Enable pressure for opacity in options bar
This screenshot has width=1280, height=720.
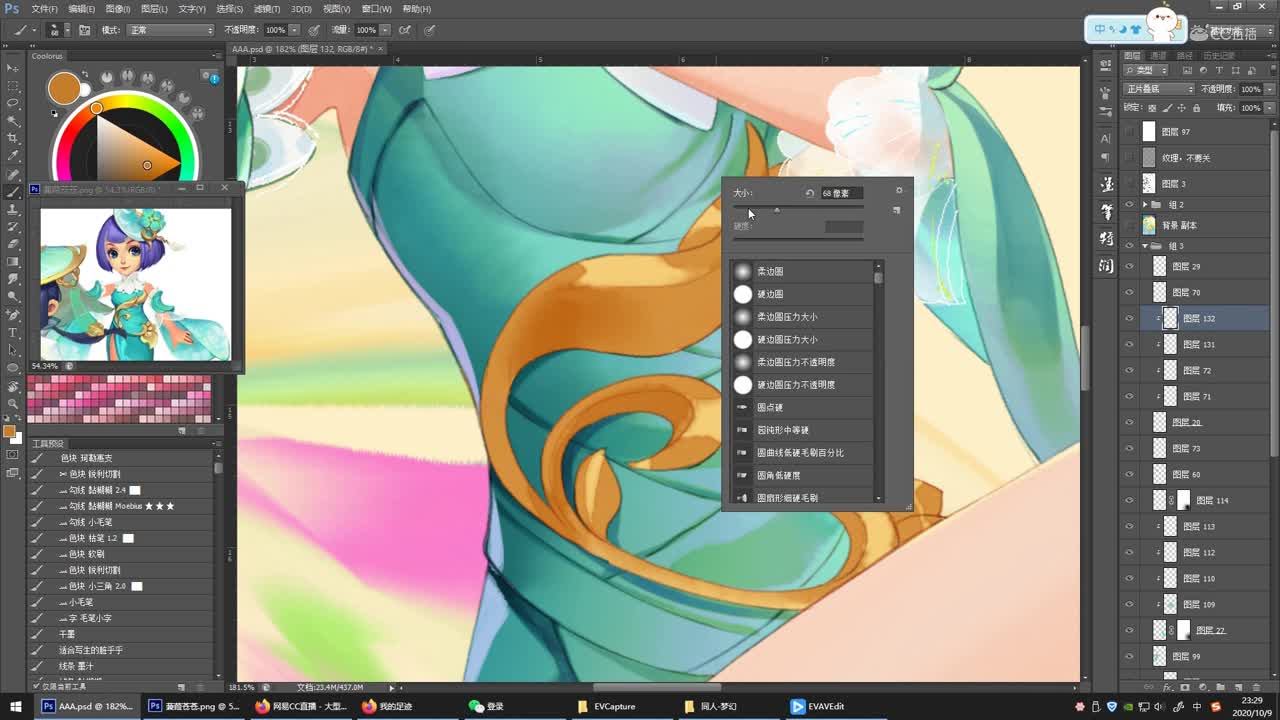click(x=314, y=30)
